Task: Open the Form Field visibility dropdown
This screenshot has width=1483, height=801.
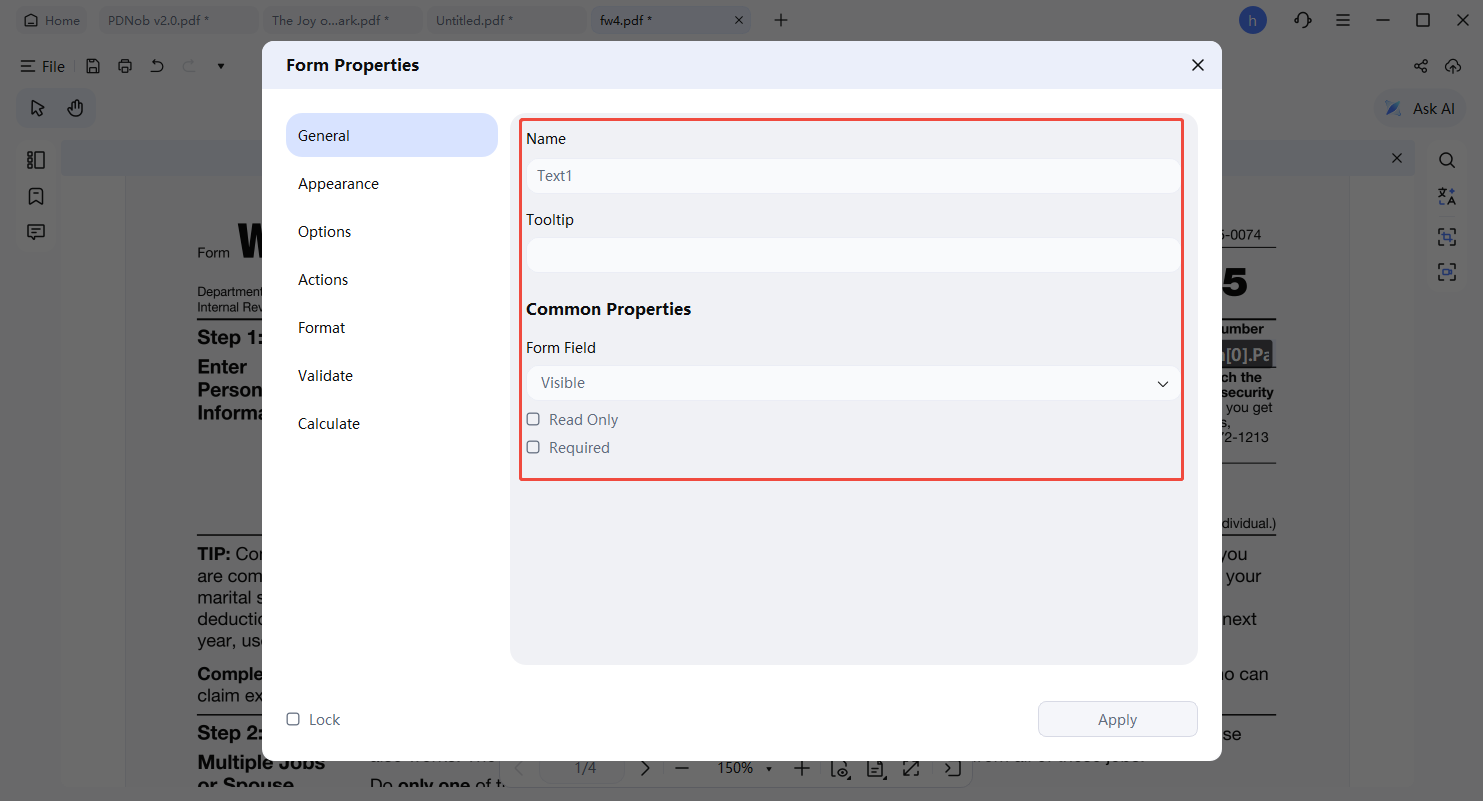Action: (x=1162, y=383)
